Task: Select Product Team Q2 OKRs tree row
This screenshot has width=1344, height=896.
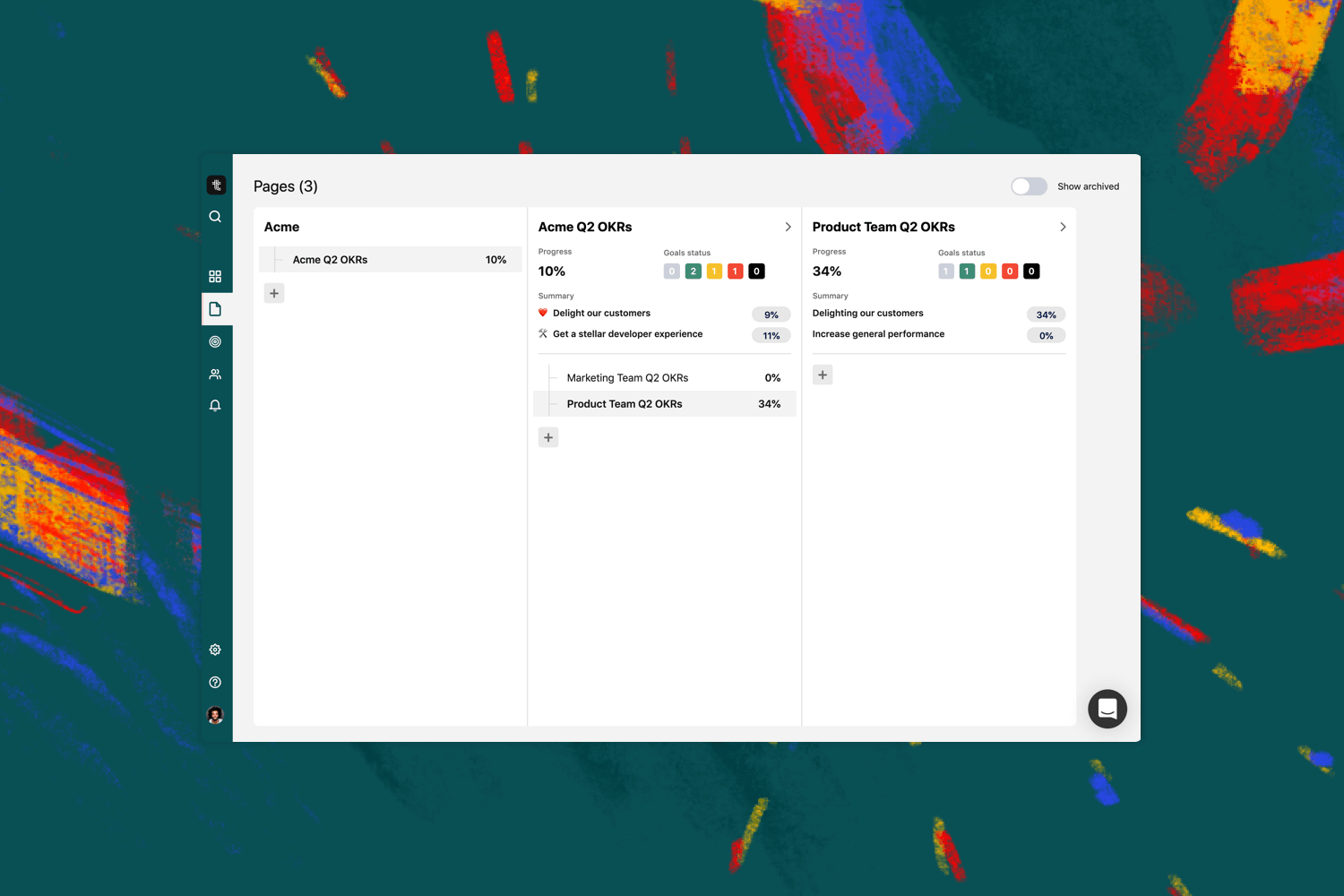Action: tap(665, 404)
